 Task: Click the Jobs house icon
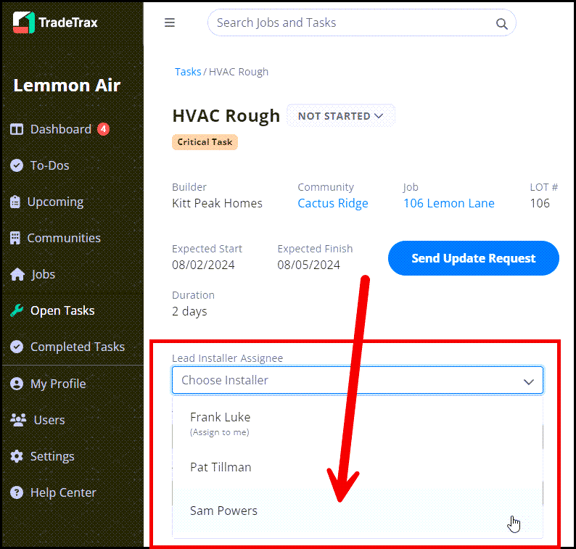[x=17, y=274]
